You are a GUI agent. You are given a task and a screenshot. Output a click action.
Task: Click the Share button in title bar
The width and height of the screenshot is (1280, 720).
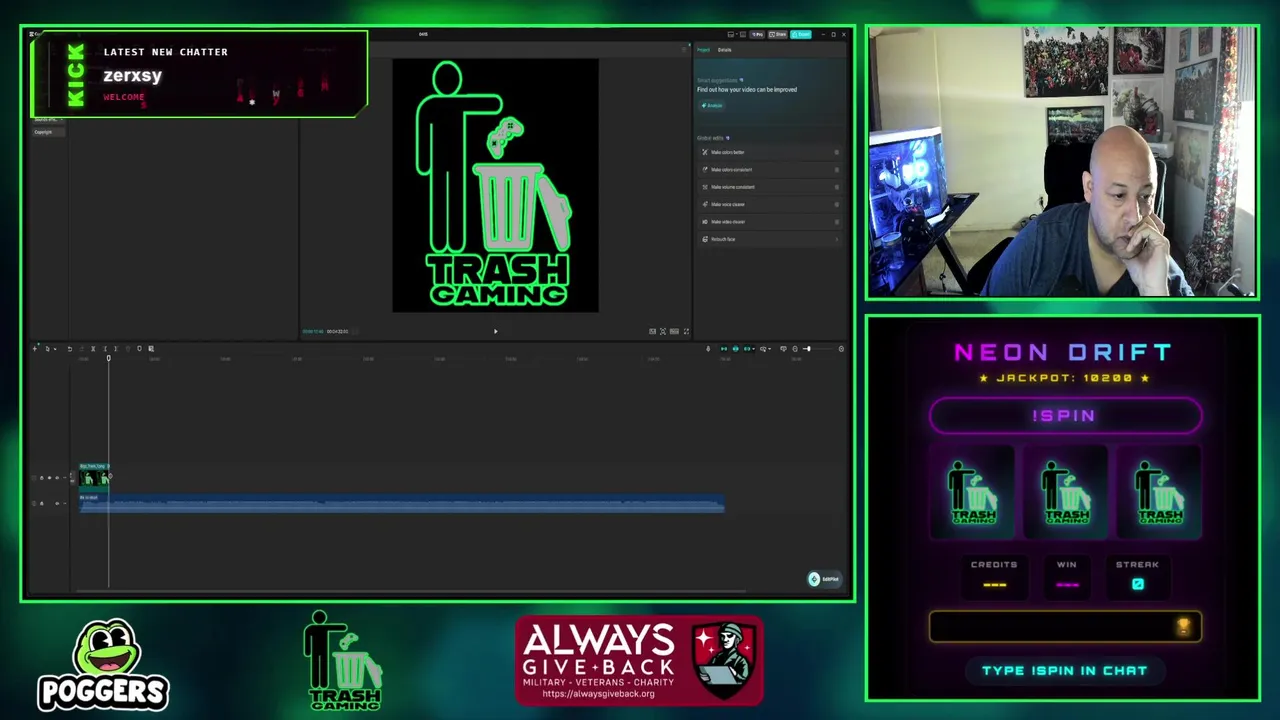(777, 34)
